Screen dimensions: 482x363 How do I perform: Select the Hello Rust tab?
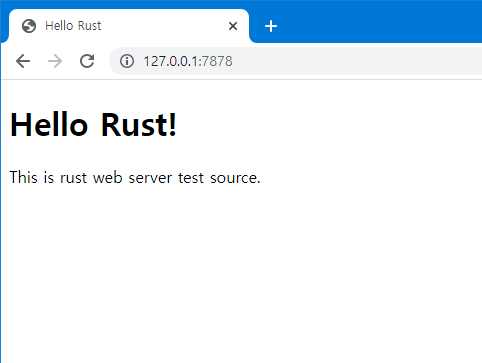pos(129,26)
